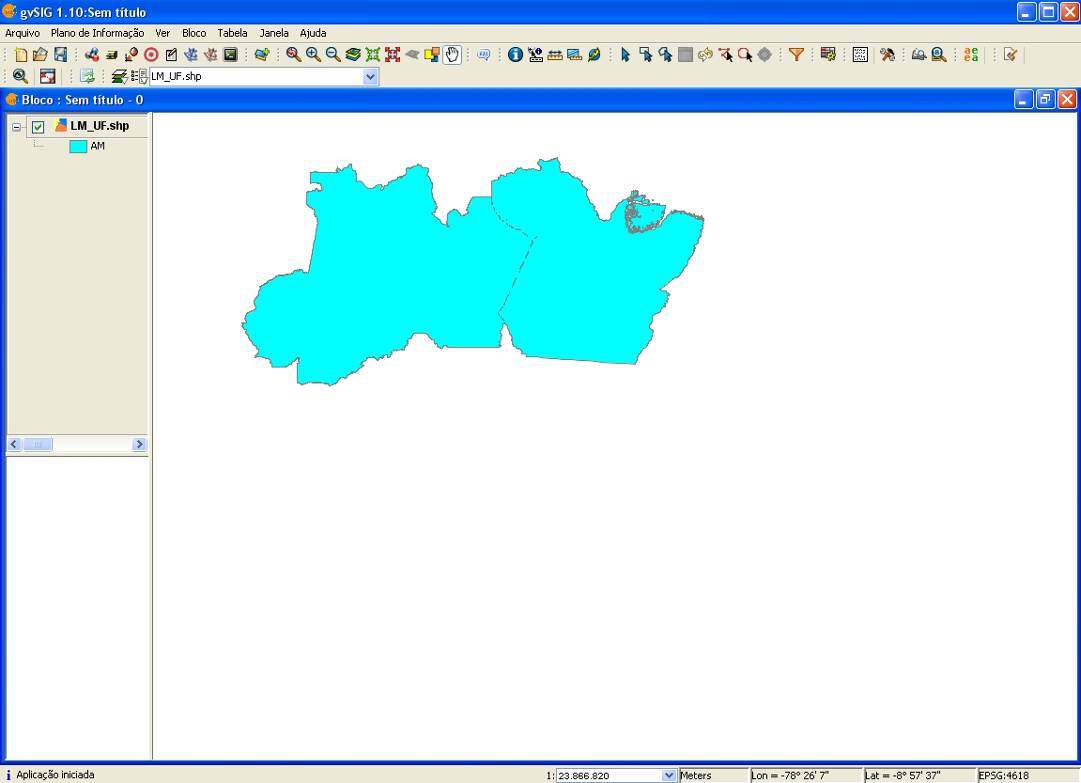
Task: Click the globe hyperlink tool icon
Action: pyautogui.click(x=594, y=54)
